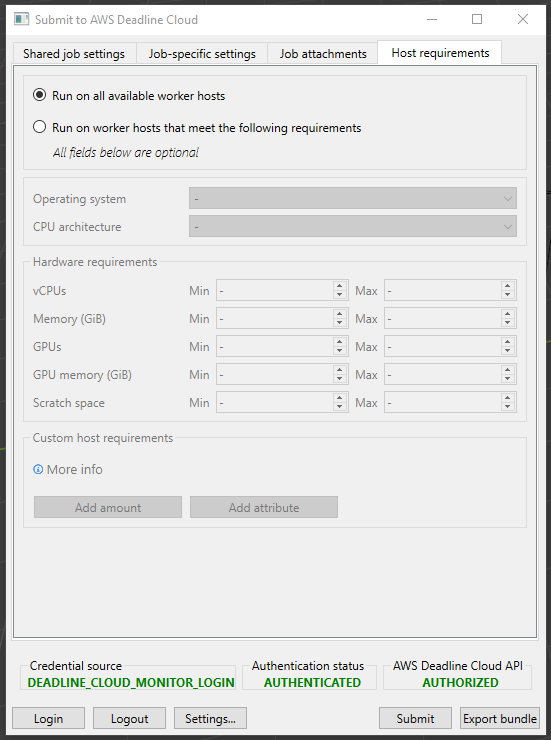Switch to Shared job settings tab
551x740 pixels.
point(74,54)
